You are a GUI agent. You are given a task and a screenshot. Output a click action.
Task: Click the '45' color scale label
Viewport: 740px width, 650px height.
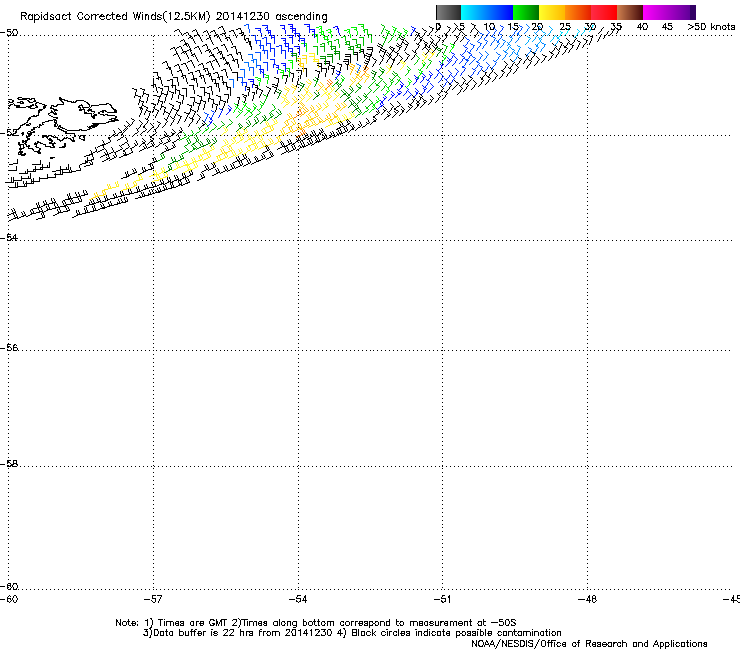(667, 26)
